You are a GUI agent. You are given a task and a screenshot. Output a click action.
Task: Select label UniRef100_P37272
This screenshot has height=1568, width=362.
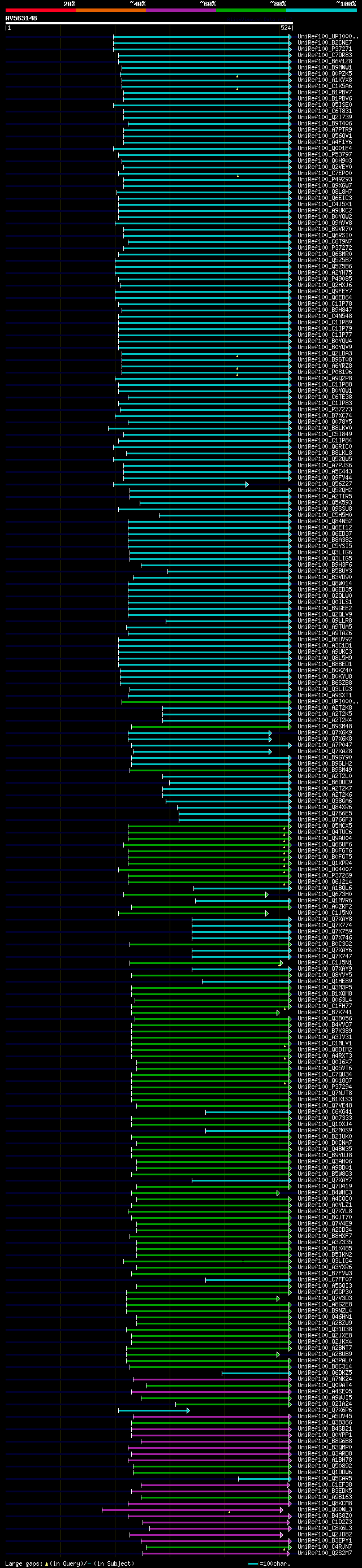click(x=324, y=247)
